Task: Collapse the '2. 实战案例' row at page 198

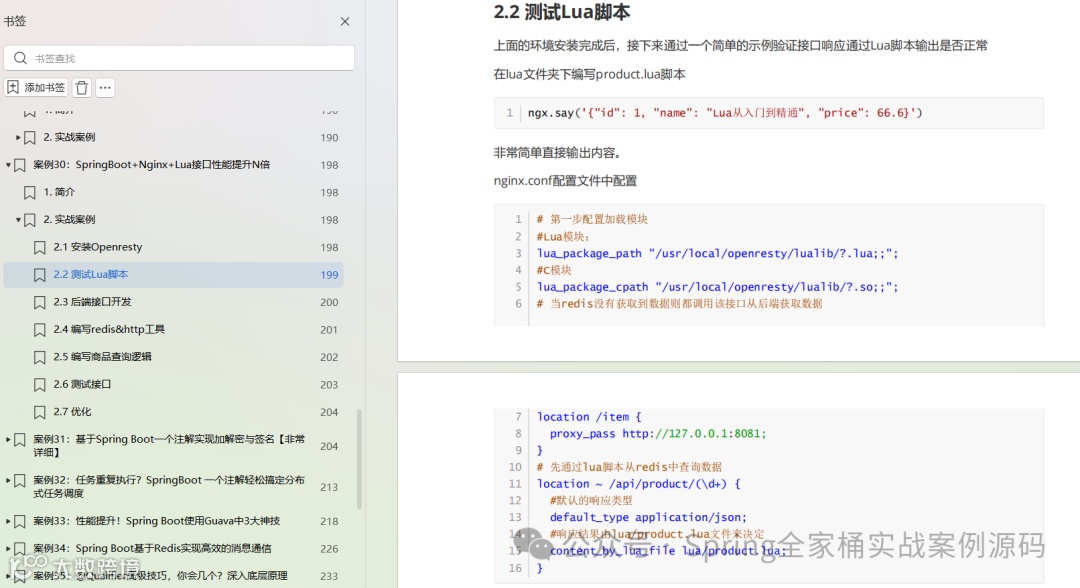Action: pos(18,220)
